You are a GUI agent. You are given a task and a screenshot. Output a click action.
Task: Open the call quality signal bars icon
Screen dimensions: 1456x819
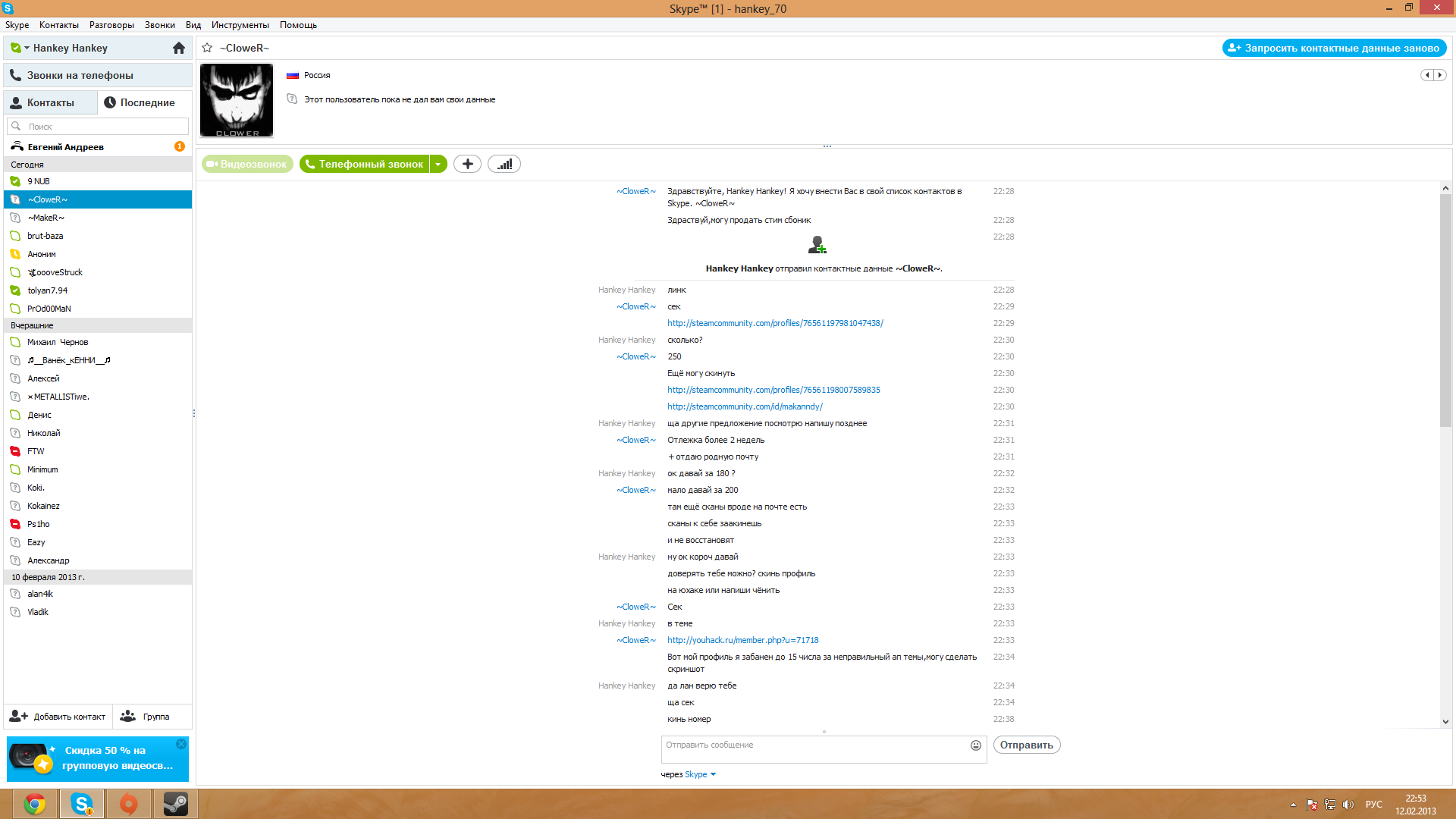point(504,164)
